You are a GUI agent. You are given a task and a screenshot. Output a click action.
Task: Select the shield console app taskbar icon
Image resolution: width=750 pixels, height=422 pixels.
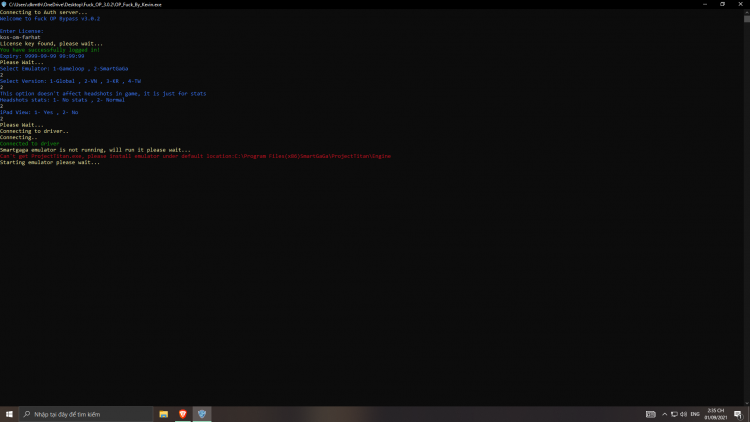tap(202, 414)
